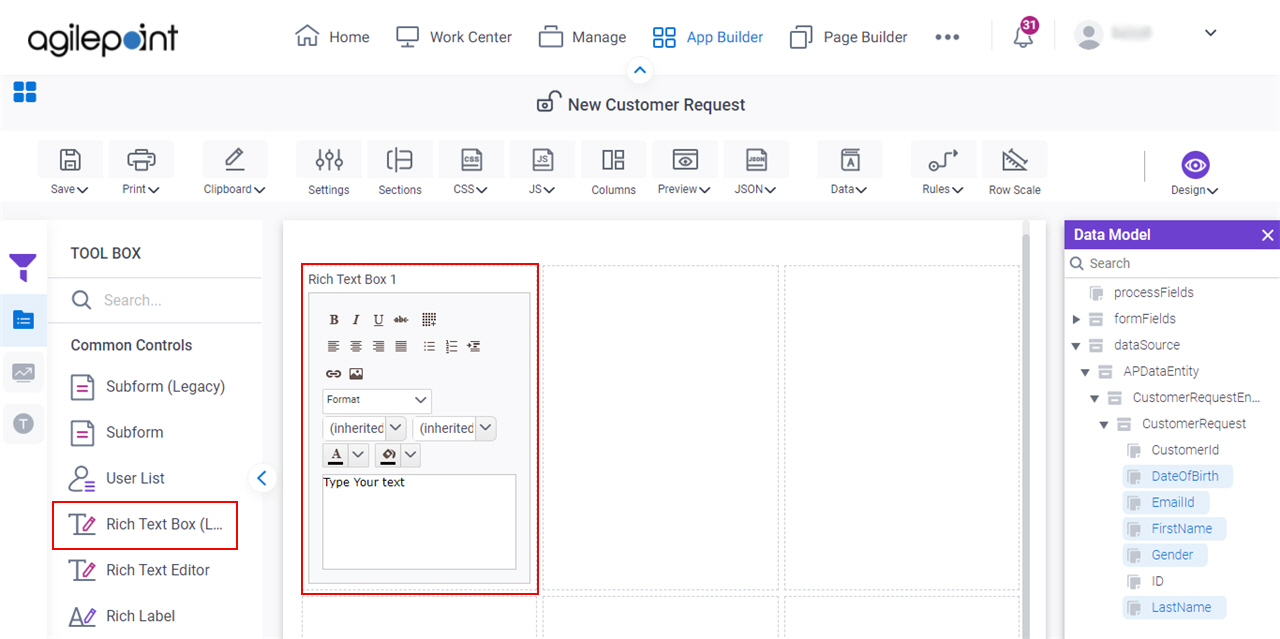This screenshot has height=639, width=1280.
Task: Close the Data Model panel
Action: click(x=1267, y=234)
